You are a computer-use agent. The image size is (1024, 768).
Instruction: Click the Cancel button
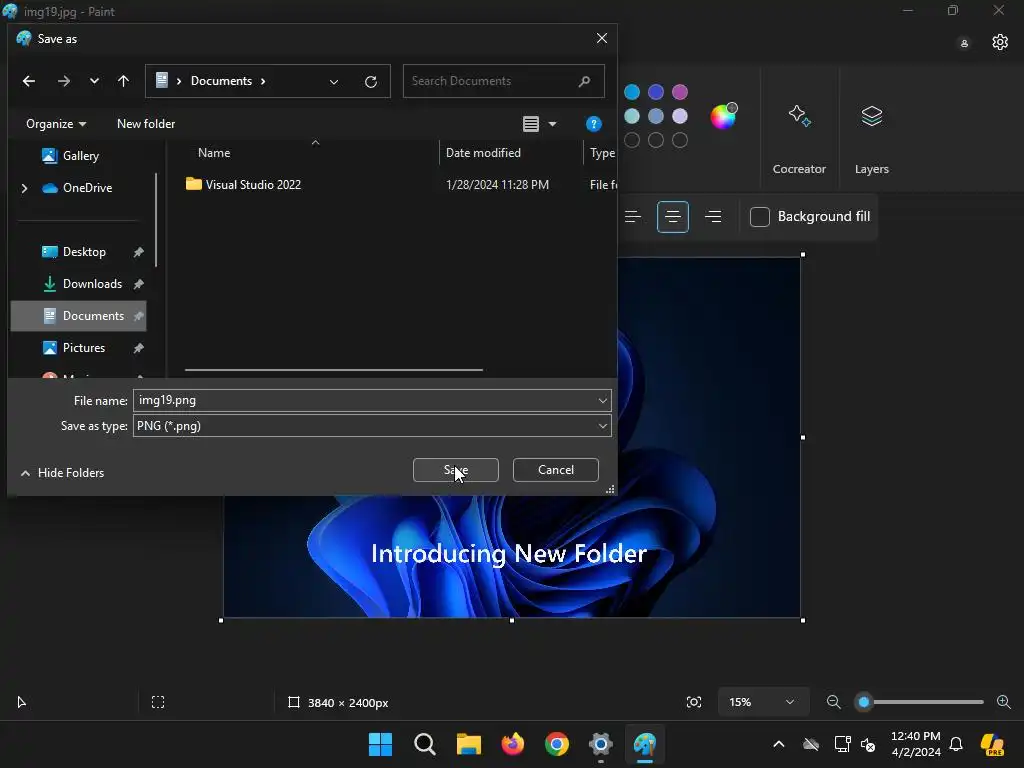click(556, 470)
